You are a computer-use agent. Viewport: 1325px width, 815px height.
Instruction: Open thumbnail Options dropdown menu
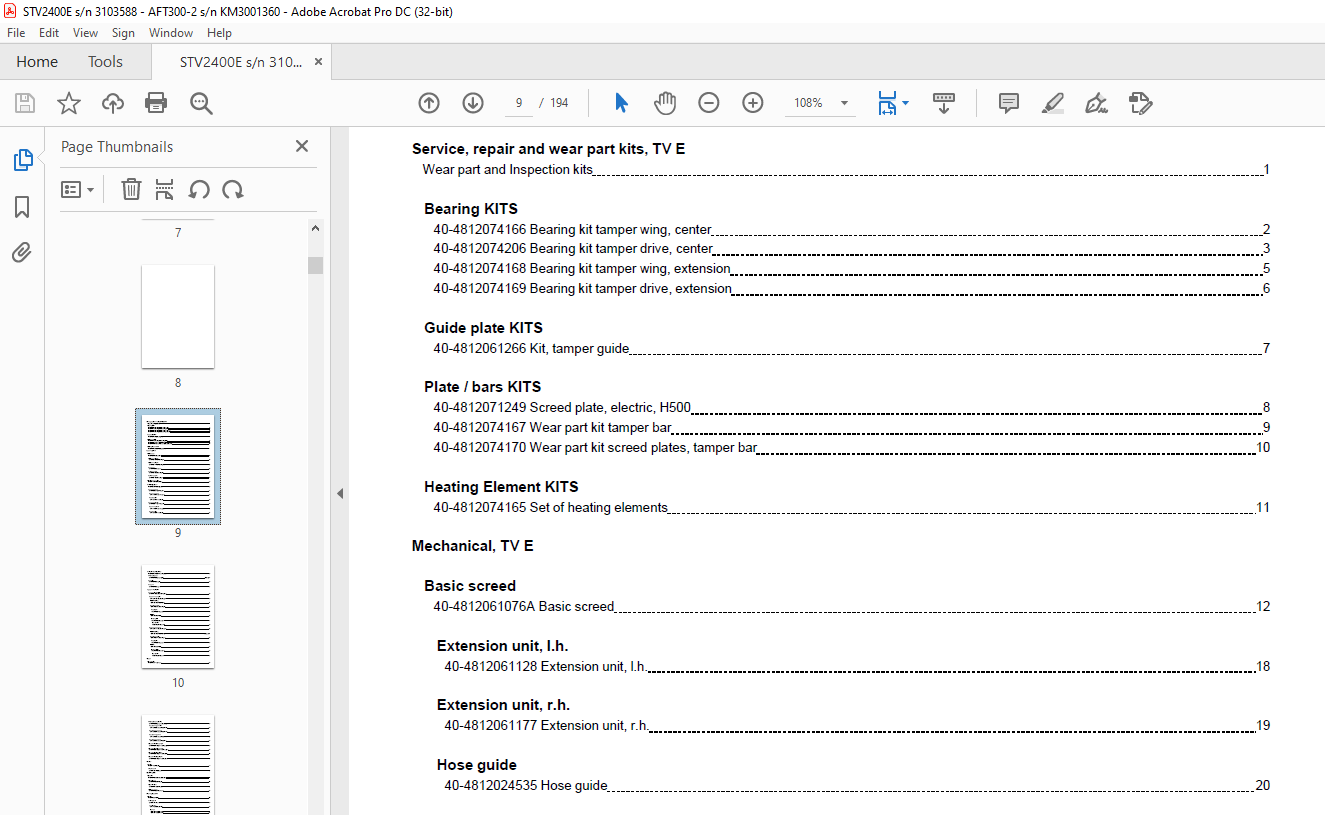[x=77, y=189]
